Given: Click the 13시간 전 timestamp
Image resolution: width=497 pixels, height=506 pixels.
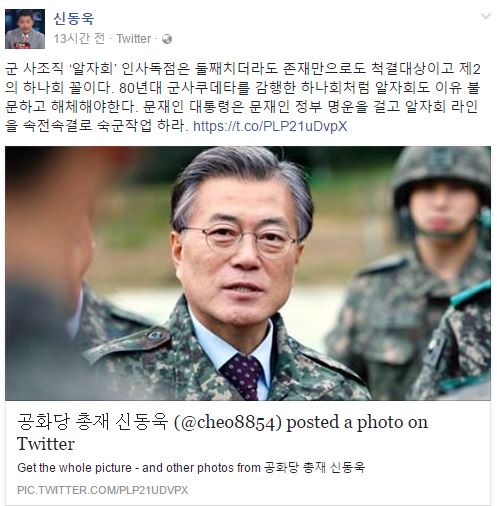Looking at the screenshot, I should coord(79,39).
